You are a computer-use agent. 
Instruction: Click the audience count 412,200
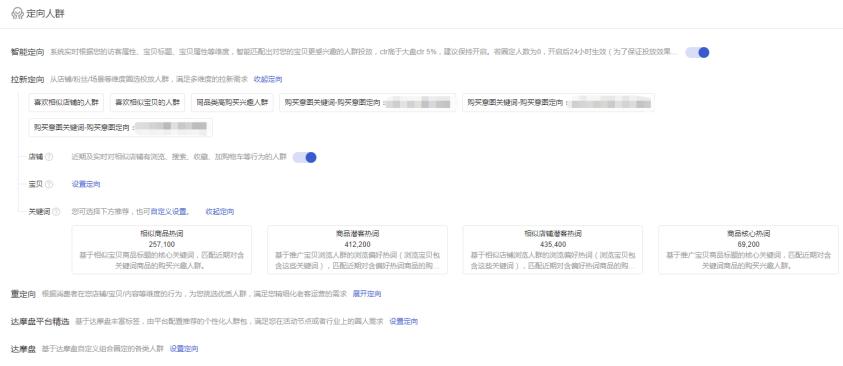click(x=358, y=244)
